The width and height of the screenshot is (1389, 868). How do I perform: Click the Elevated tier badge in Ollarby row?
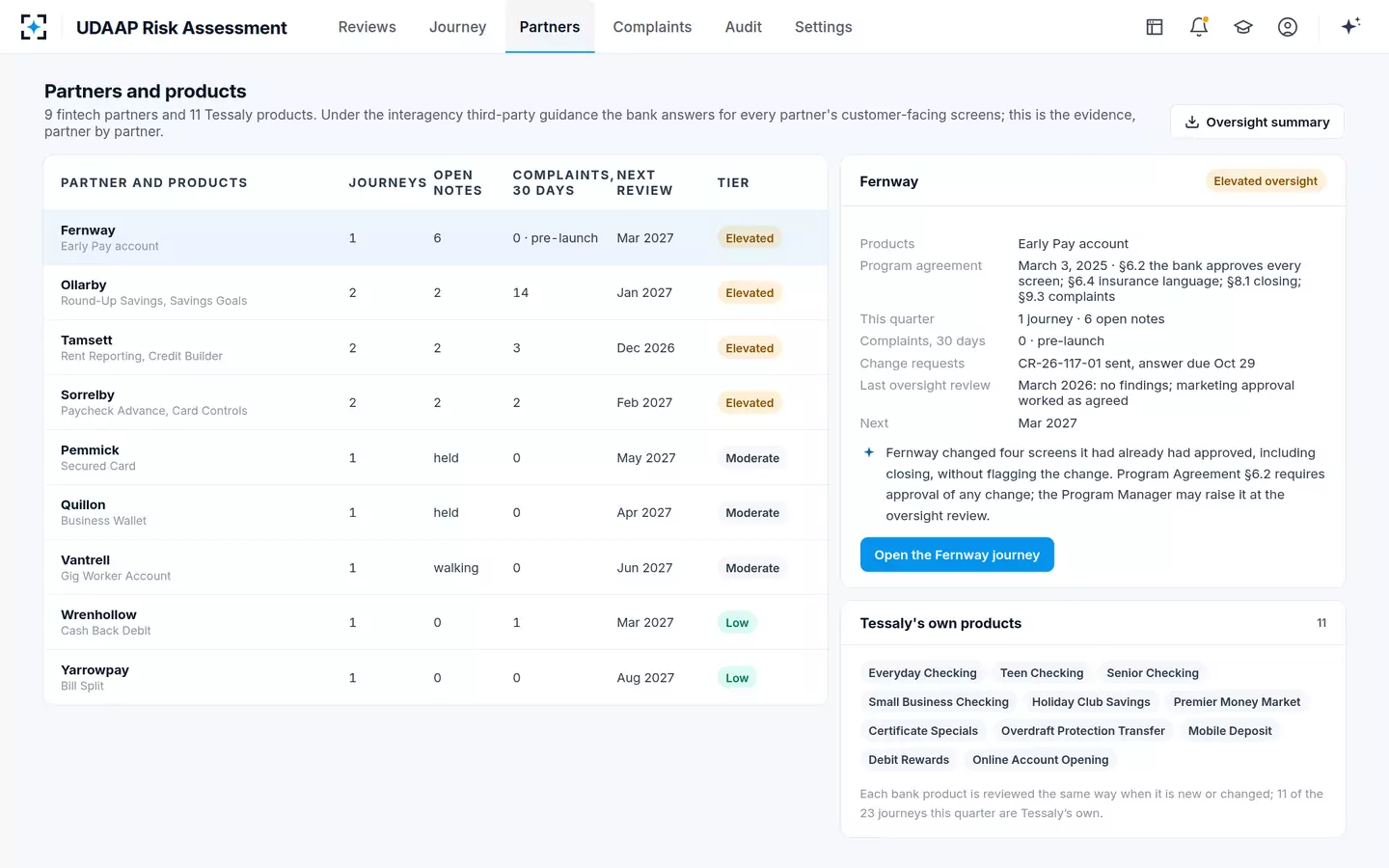tap(749, 293)
